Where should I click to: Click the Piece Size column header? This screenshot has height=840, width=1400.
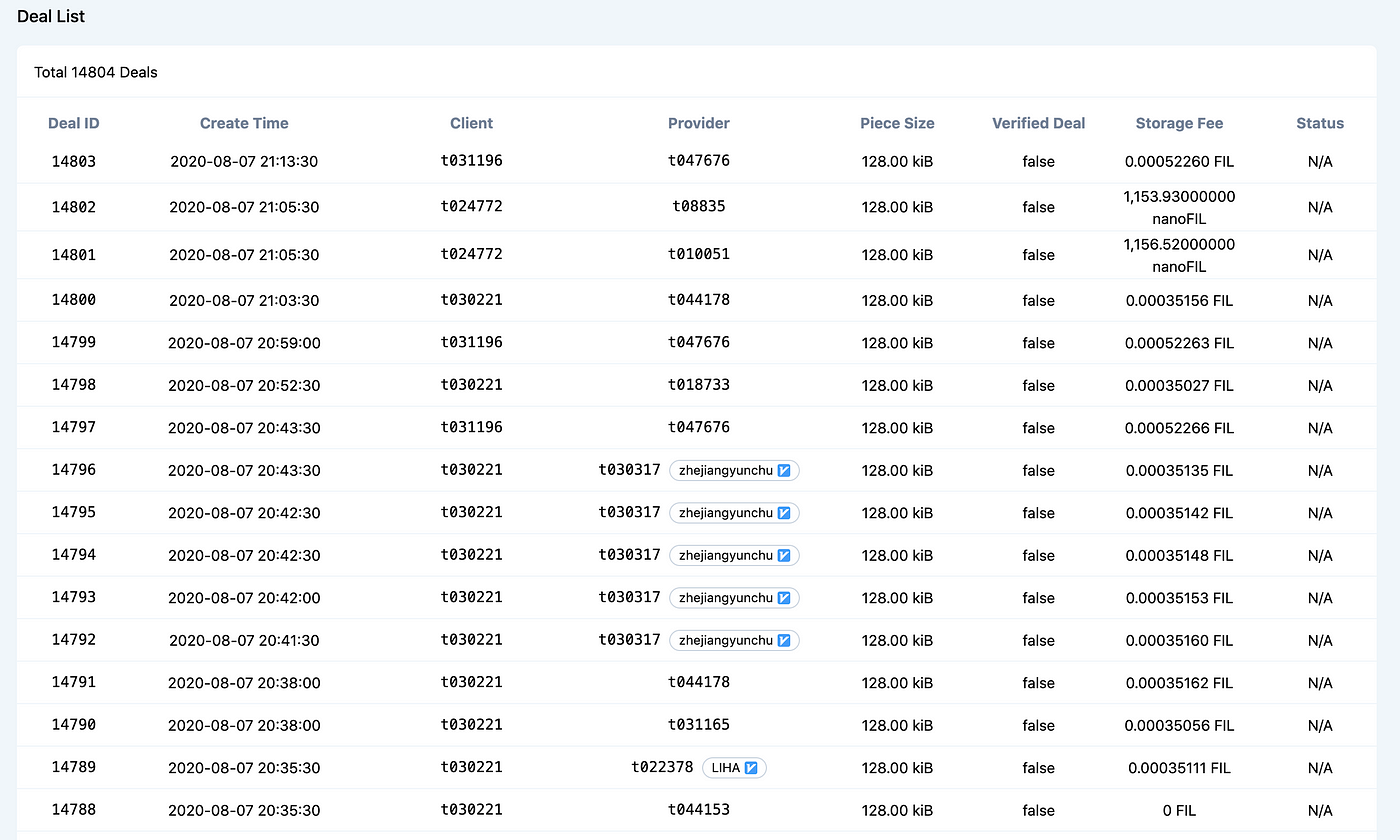[897, 124]
